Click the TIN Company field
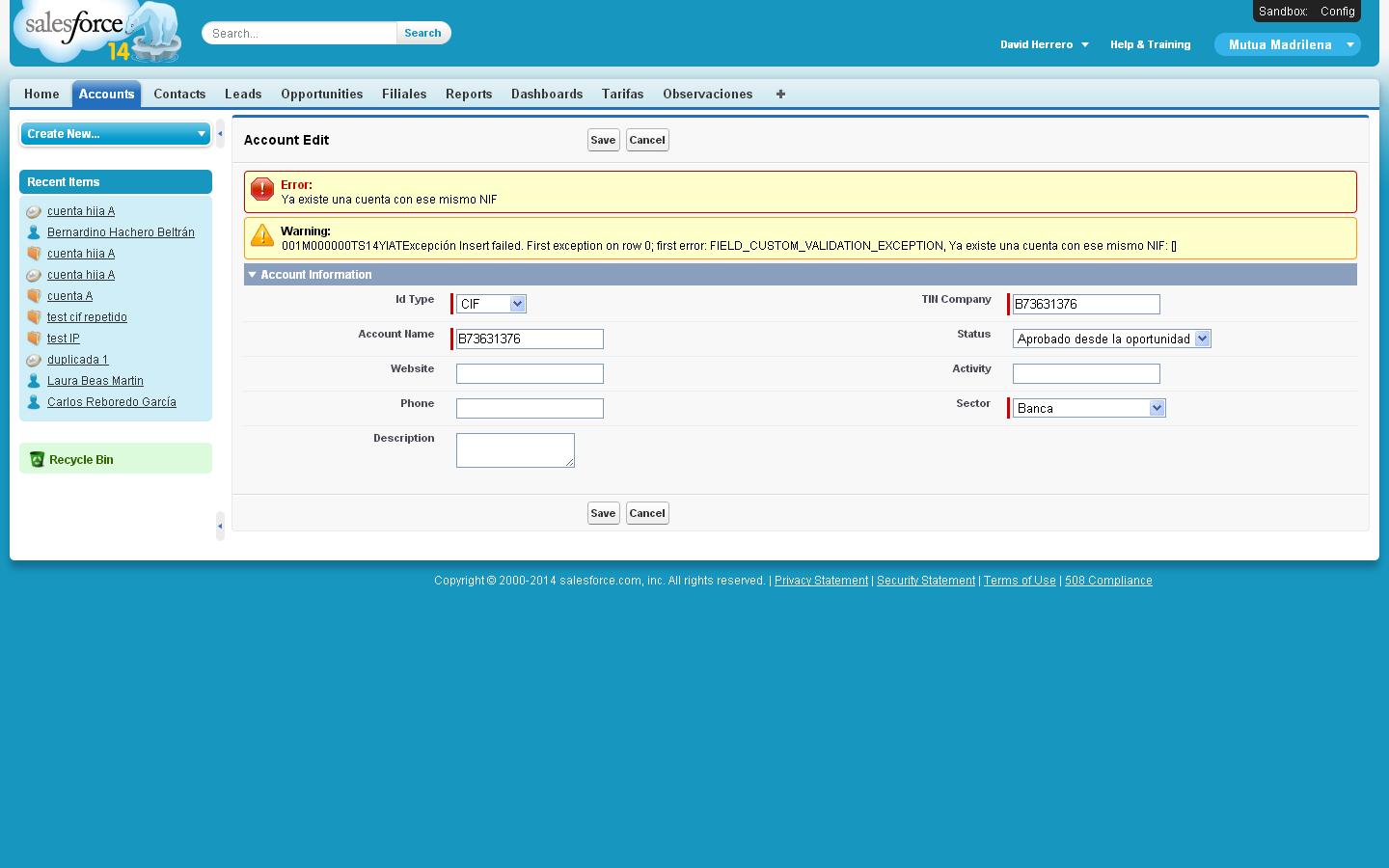This screenshot has height=868, width=1389. (1086, 304)
